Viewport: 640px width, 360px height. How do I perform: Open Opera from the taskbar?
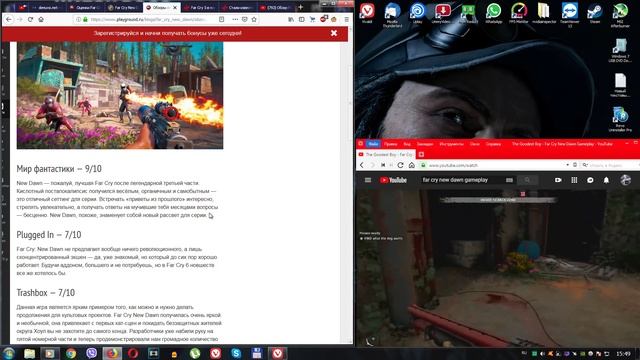(x=133, y=353)
